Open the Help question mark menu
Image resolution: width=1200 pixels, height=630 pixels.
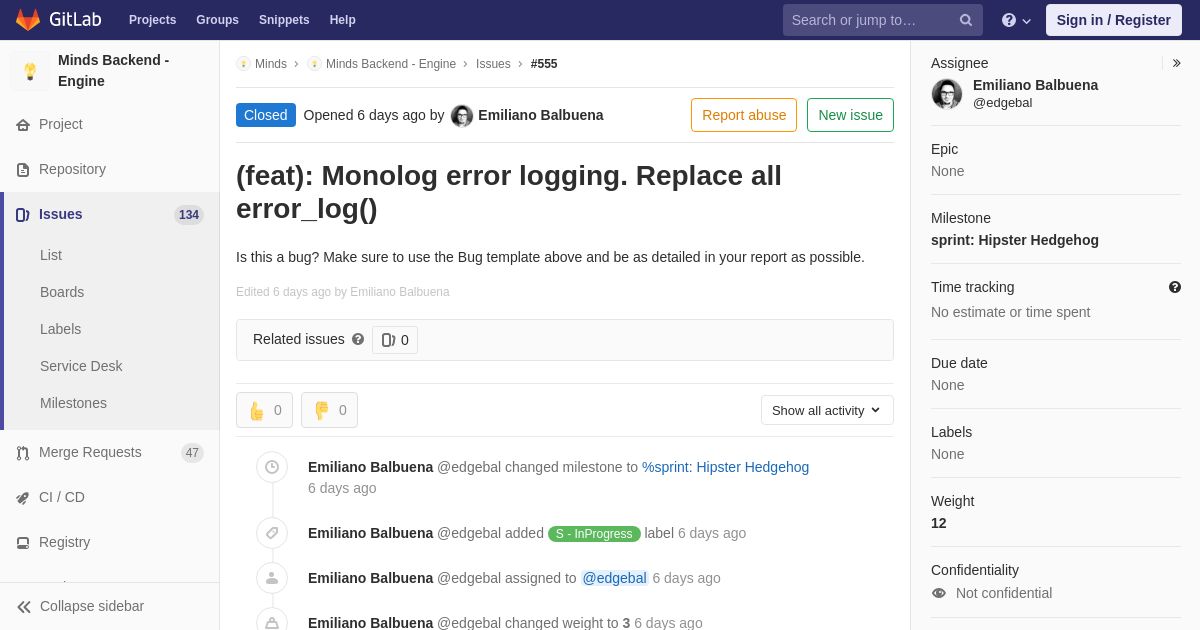click(1016, 20)
